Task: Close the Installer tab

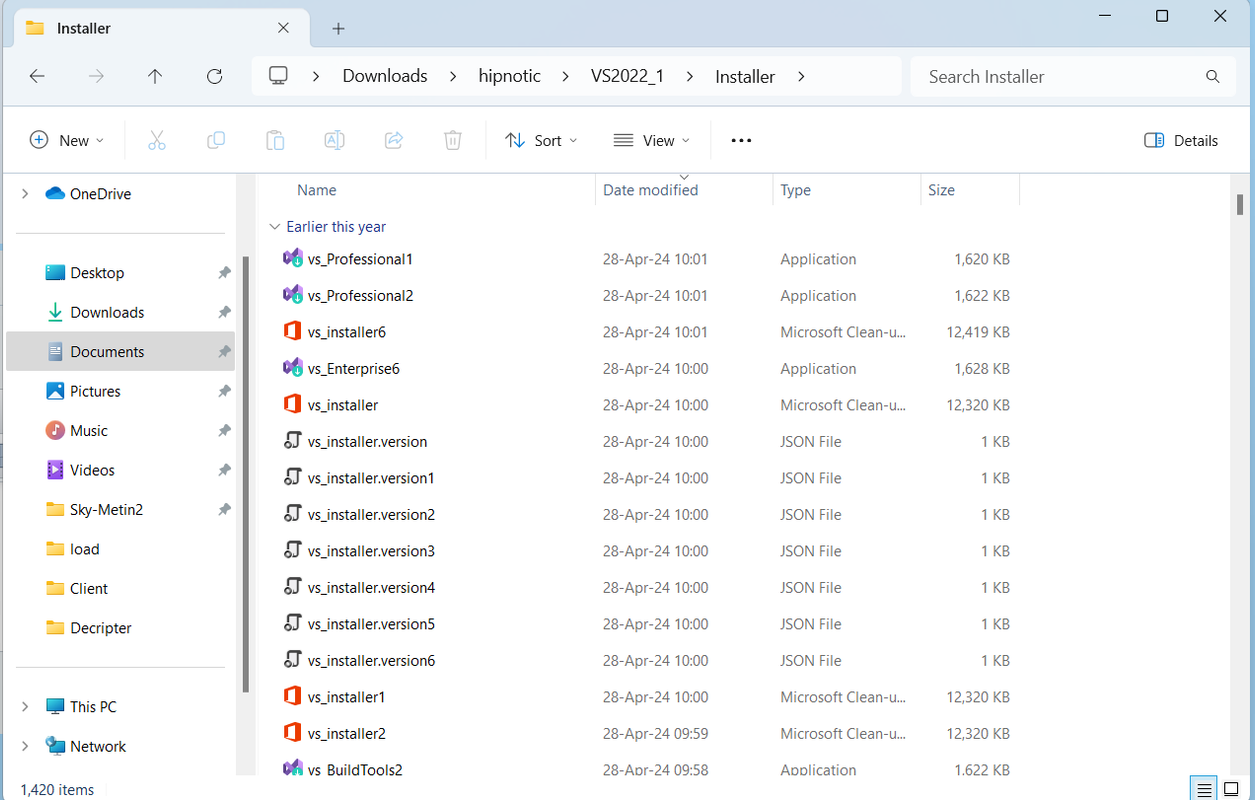Action: [284, 28]
